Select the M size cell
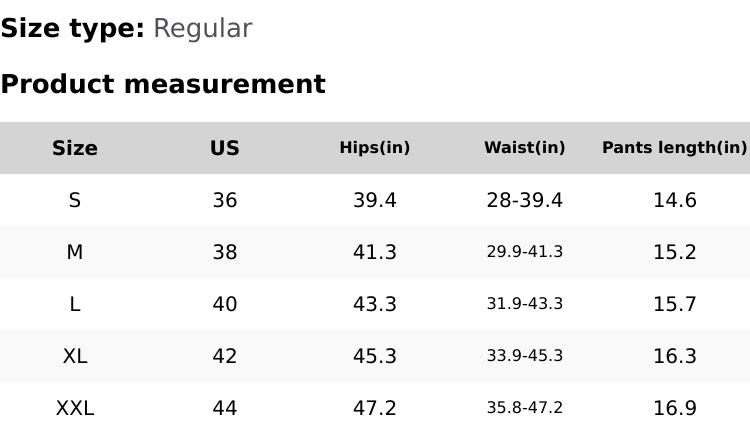This screenshot has height=434, width=750. pos(75,252)
